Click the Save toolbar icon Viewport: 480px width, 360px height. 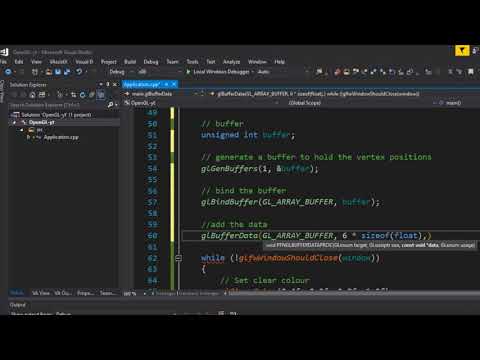[x=58, y=72]
